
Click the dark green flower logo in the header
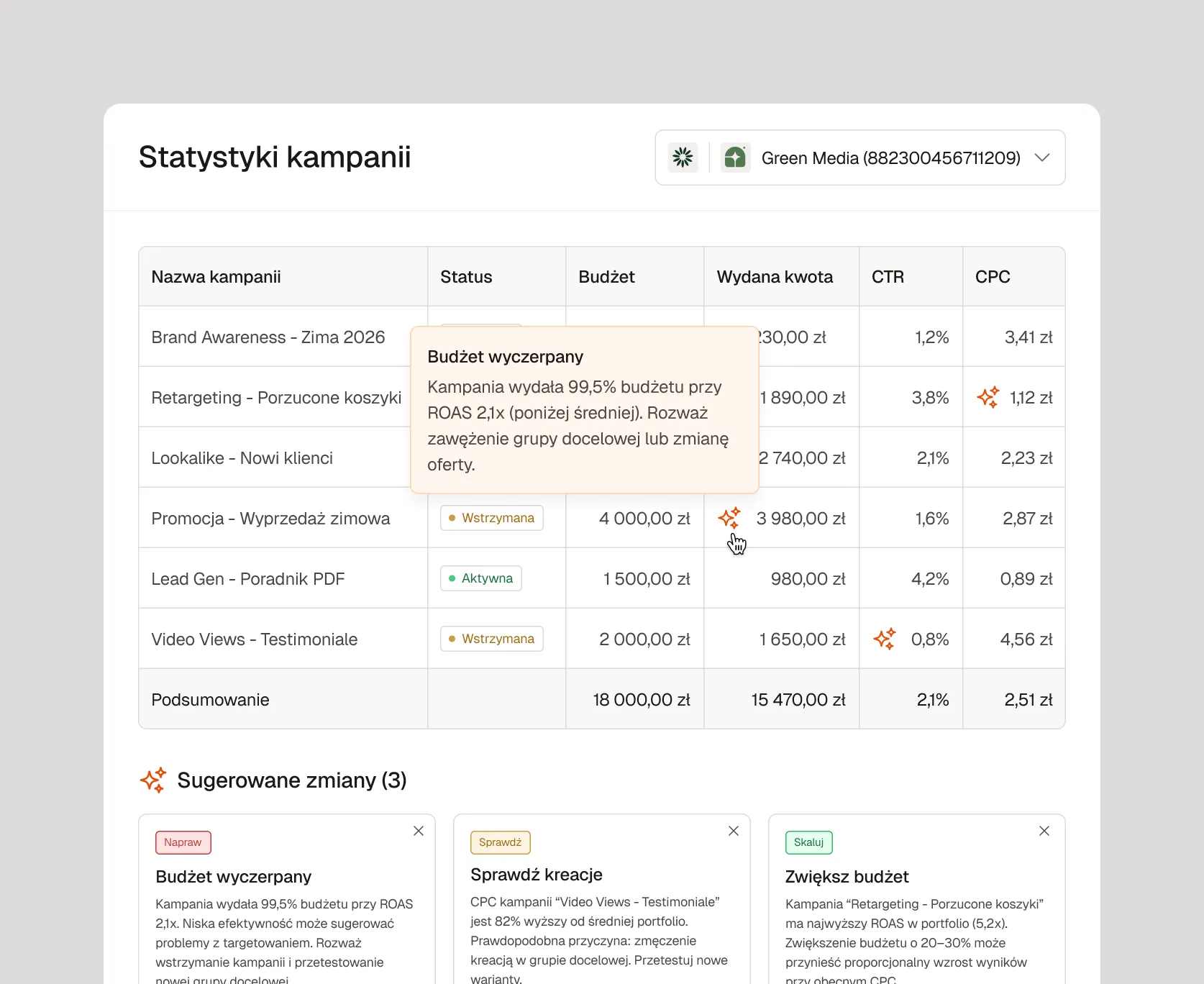pos(683,157)
